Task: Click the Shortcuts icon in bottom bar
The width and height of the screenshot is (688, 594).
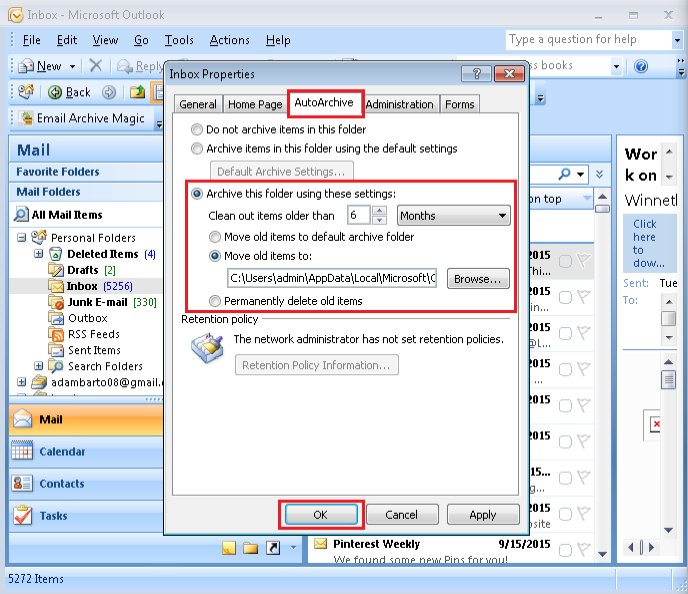Action: [x=273, y=547]
